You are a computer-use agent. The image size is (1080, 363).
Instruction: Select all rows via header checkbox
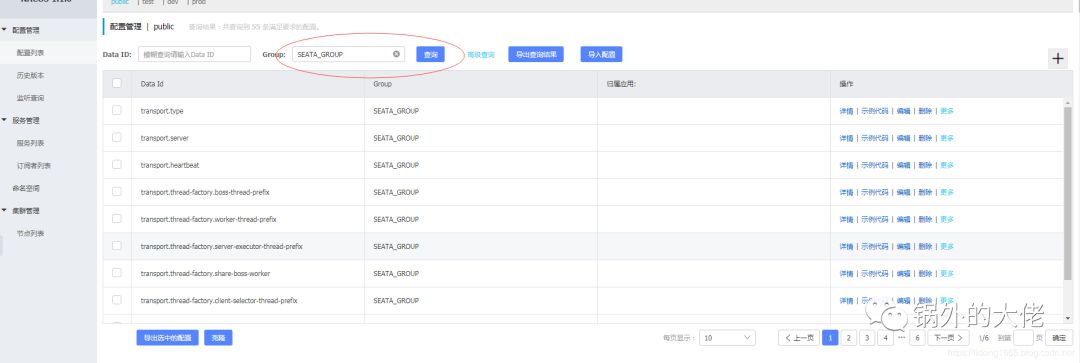[116, 83]
